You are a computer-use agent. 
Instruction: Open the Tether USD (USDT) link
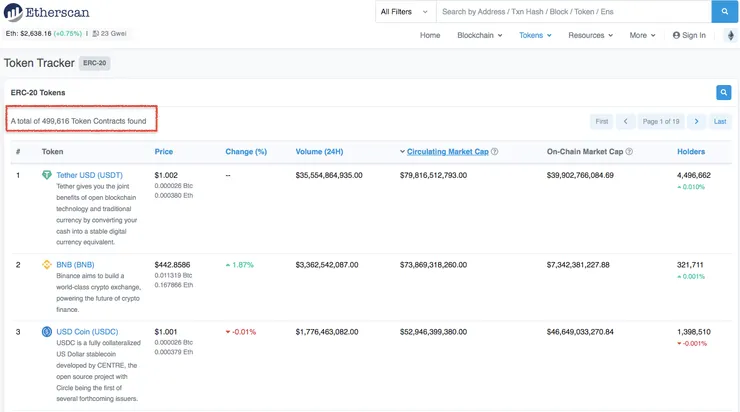click(x=89, y=175)
